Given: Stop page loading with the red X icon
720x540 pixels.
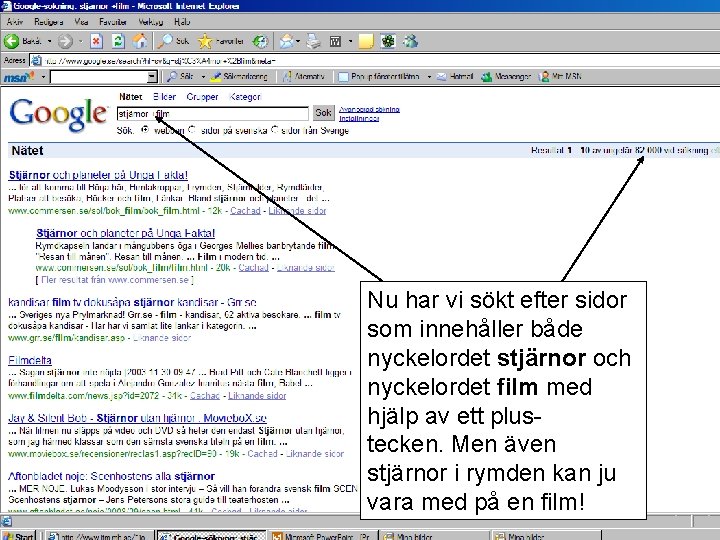Looking at the screenshot, I should tap(96, 41).
